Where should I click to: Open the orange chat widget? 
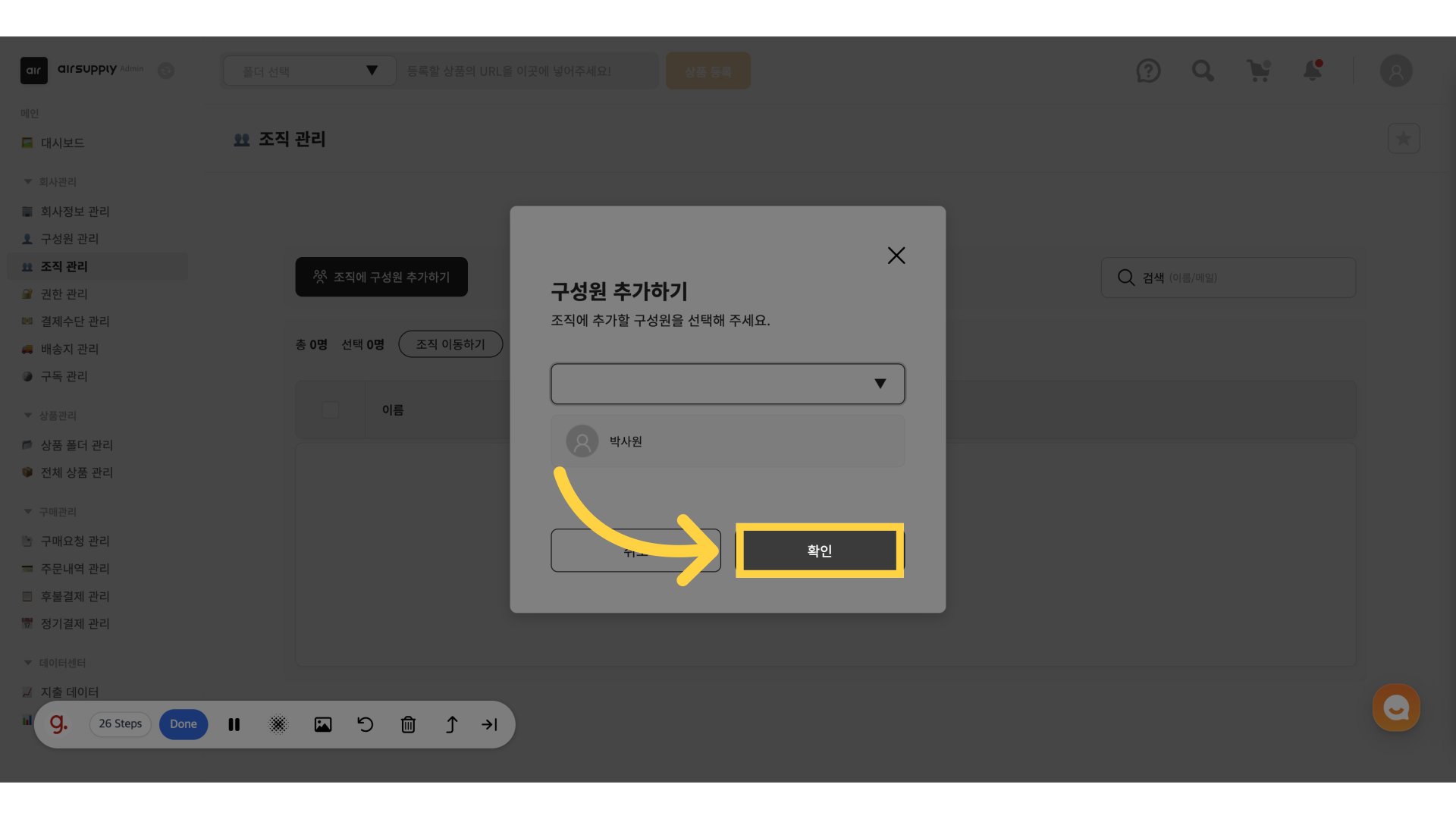(x=1396, y=708)
